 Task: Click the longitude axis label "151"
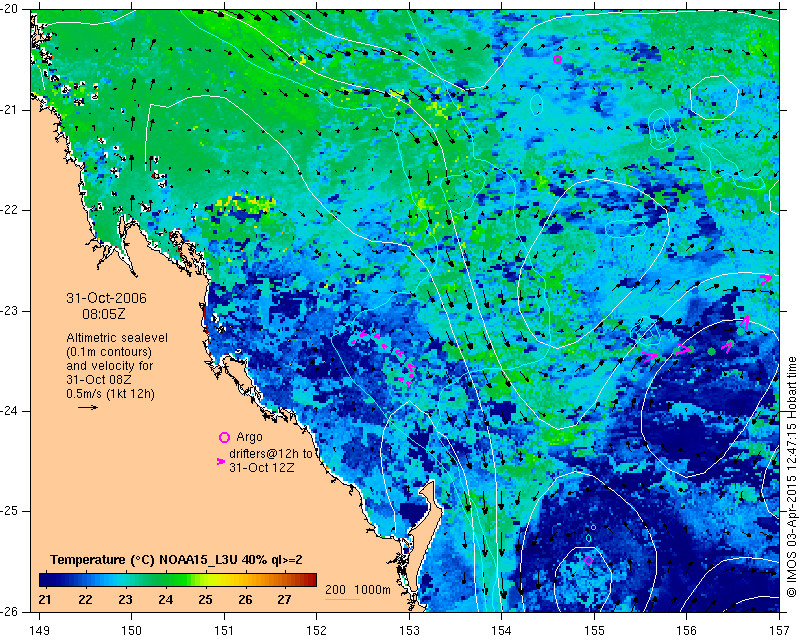pyautogui.click(x=224, y=631)
